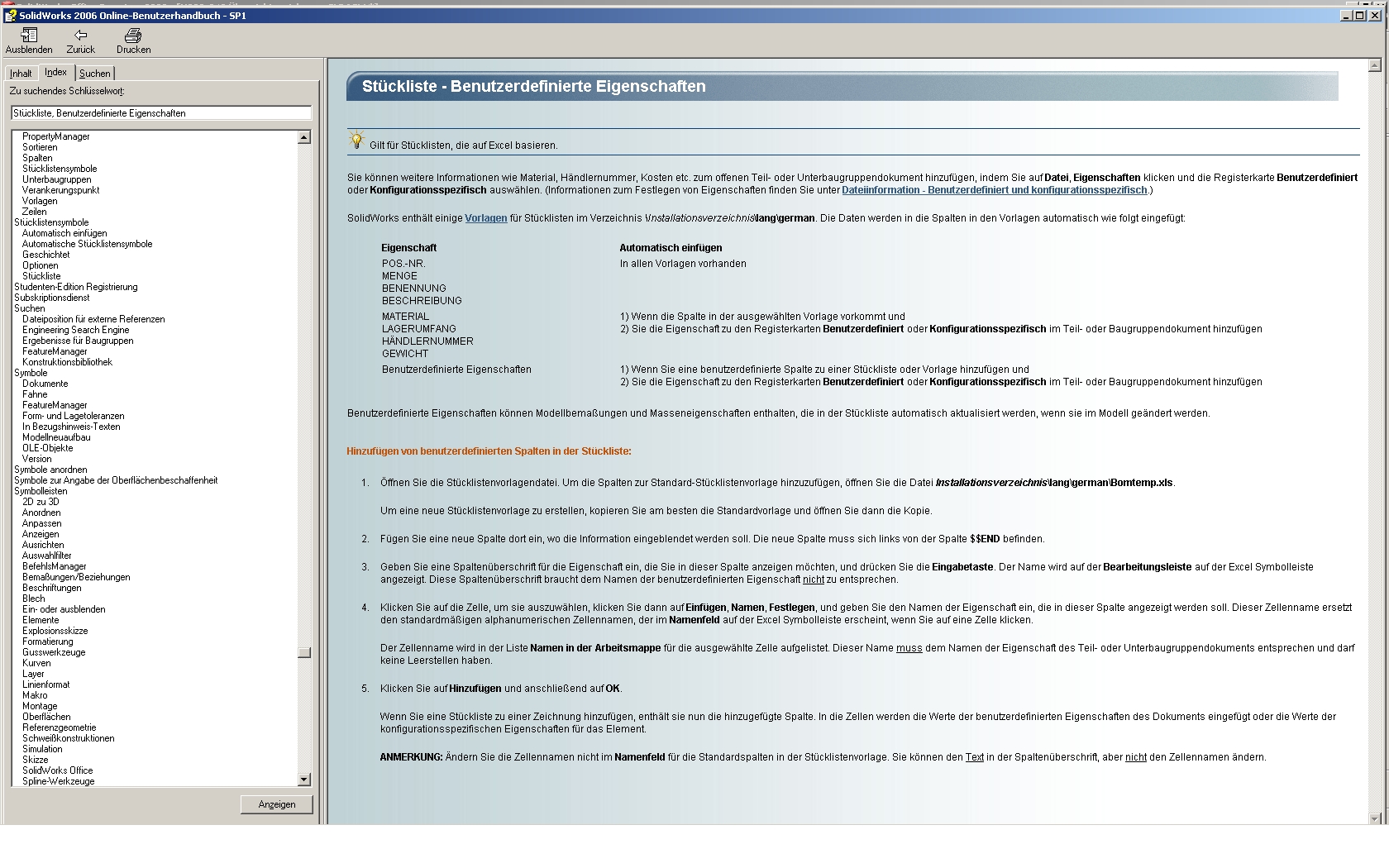The width and height of the screenshot is (1389, 868).
Task: Follow the Vorlagen hyperlink in the help text
Action: tap(486, 218)
